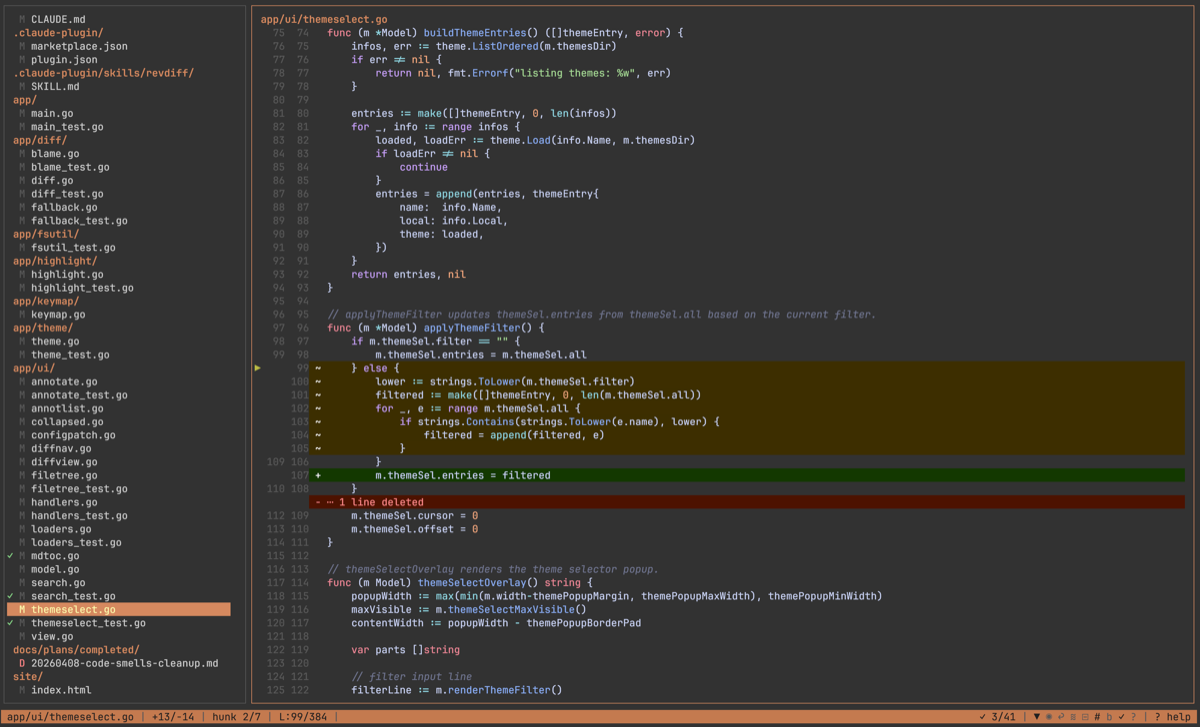The width and height of the screenshot is (1200, 727).
Task: Click the dot indicator icon in status bar
Action: coord(1049,716)
